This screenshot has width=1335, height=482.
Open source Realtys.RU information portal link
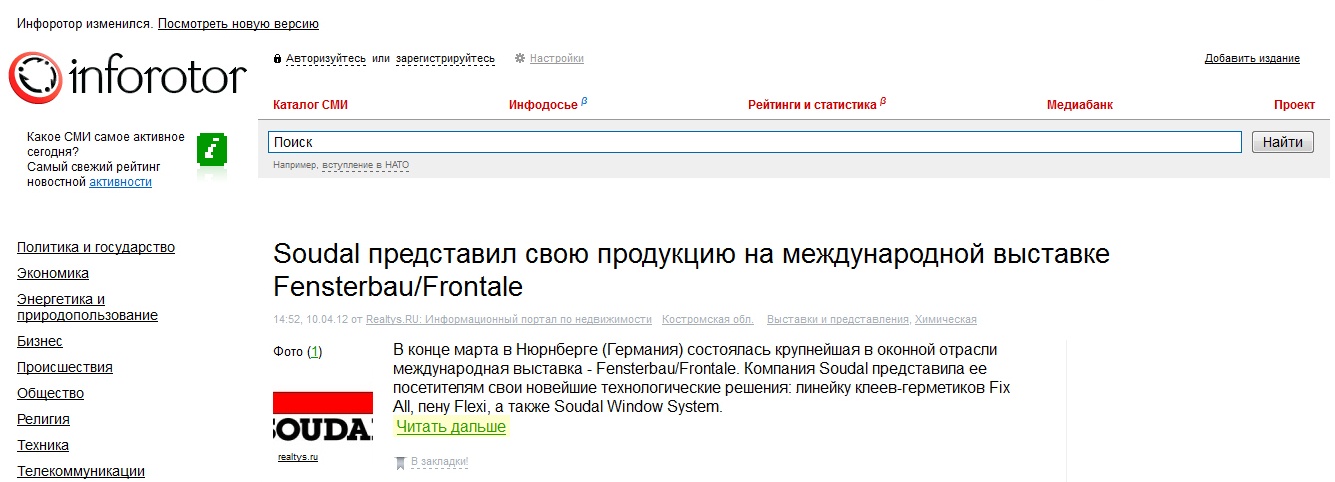pos(509,320)
